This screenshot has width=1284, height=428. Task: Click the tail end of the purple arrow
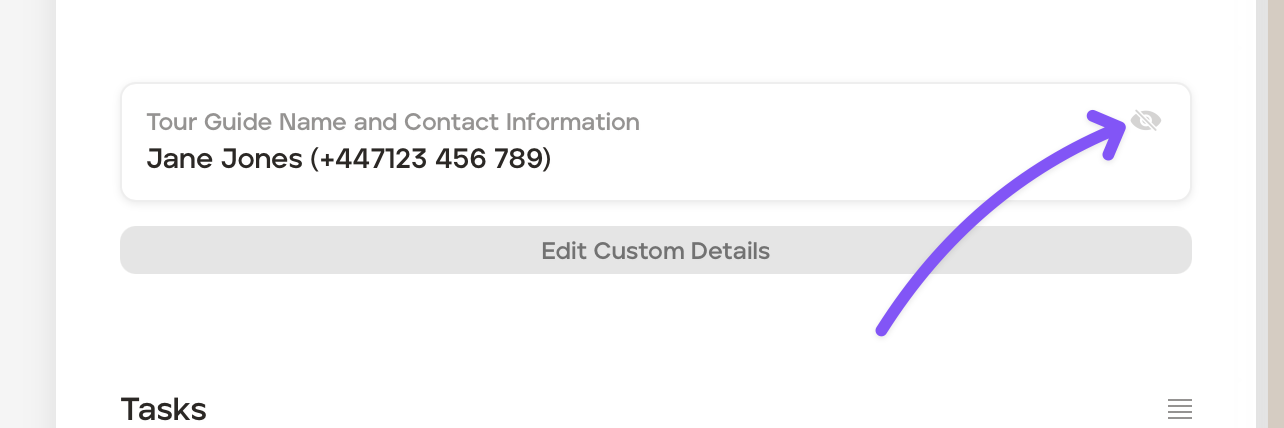pos(882,329)
